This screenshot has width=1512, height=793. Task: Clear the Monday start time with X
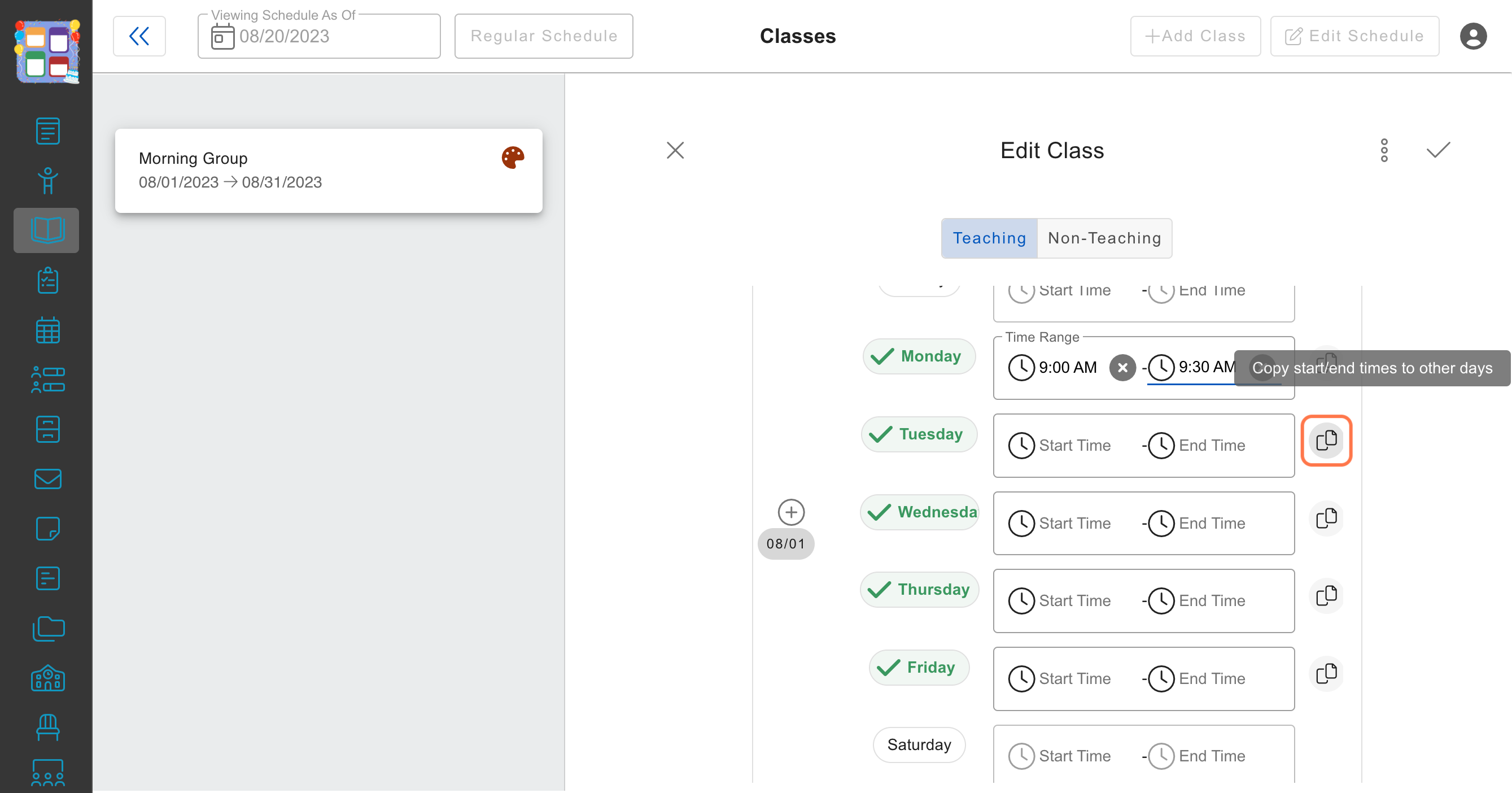1122,368
